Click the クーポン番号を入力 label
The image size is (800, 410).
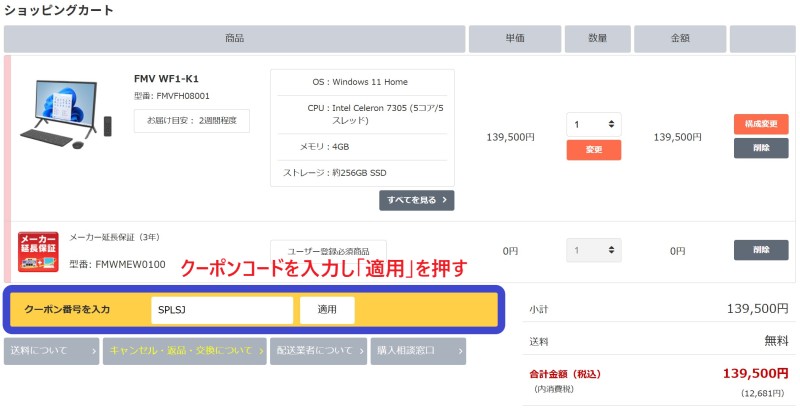(x=67, y=310)
